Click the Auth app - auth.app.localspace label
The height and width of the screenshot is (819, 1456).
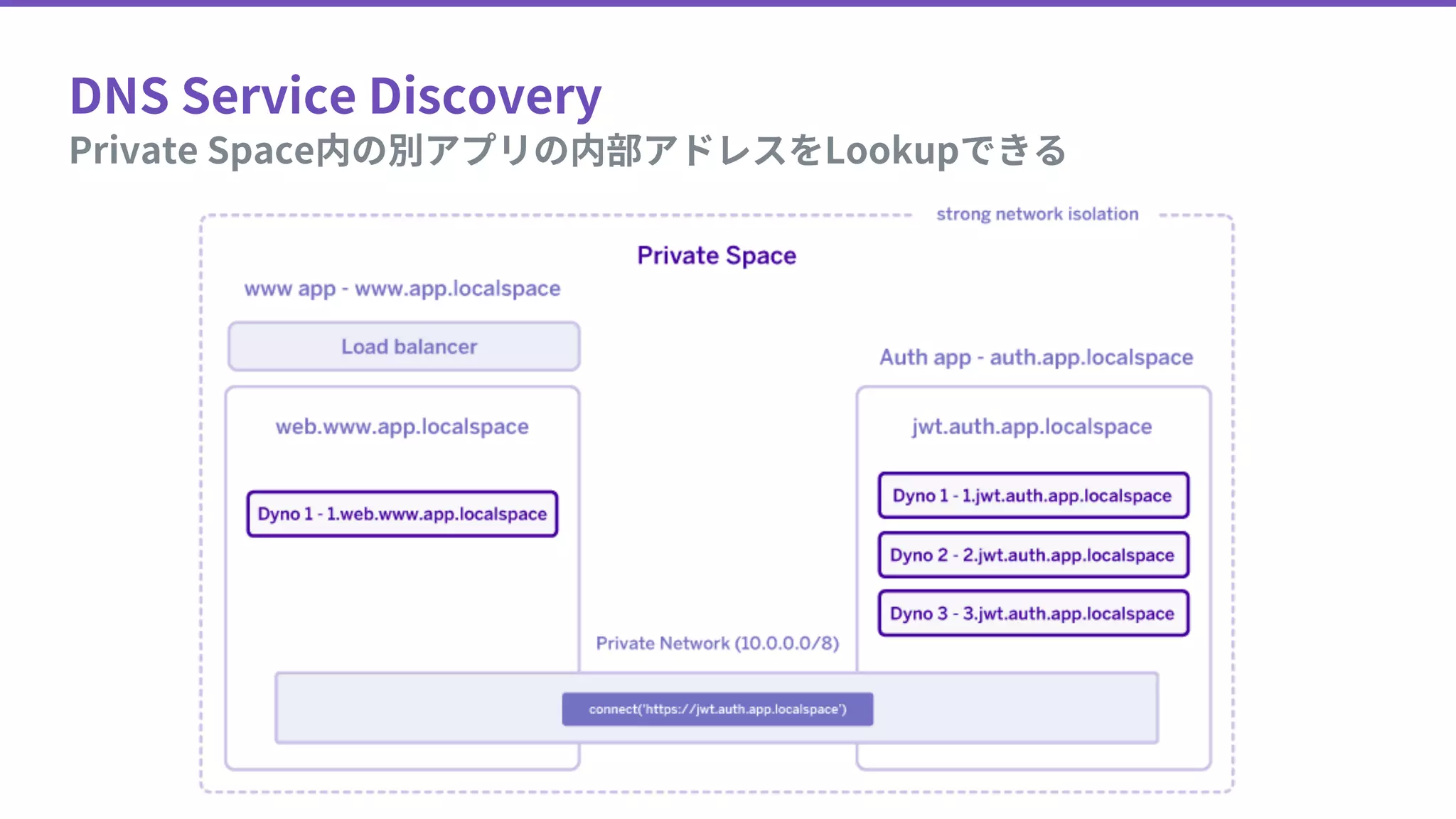tap(1036, 357)
